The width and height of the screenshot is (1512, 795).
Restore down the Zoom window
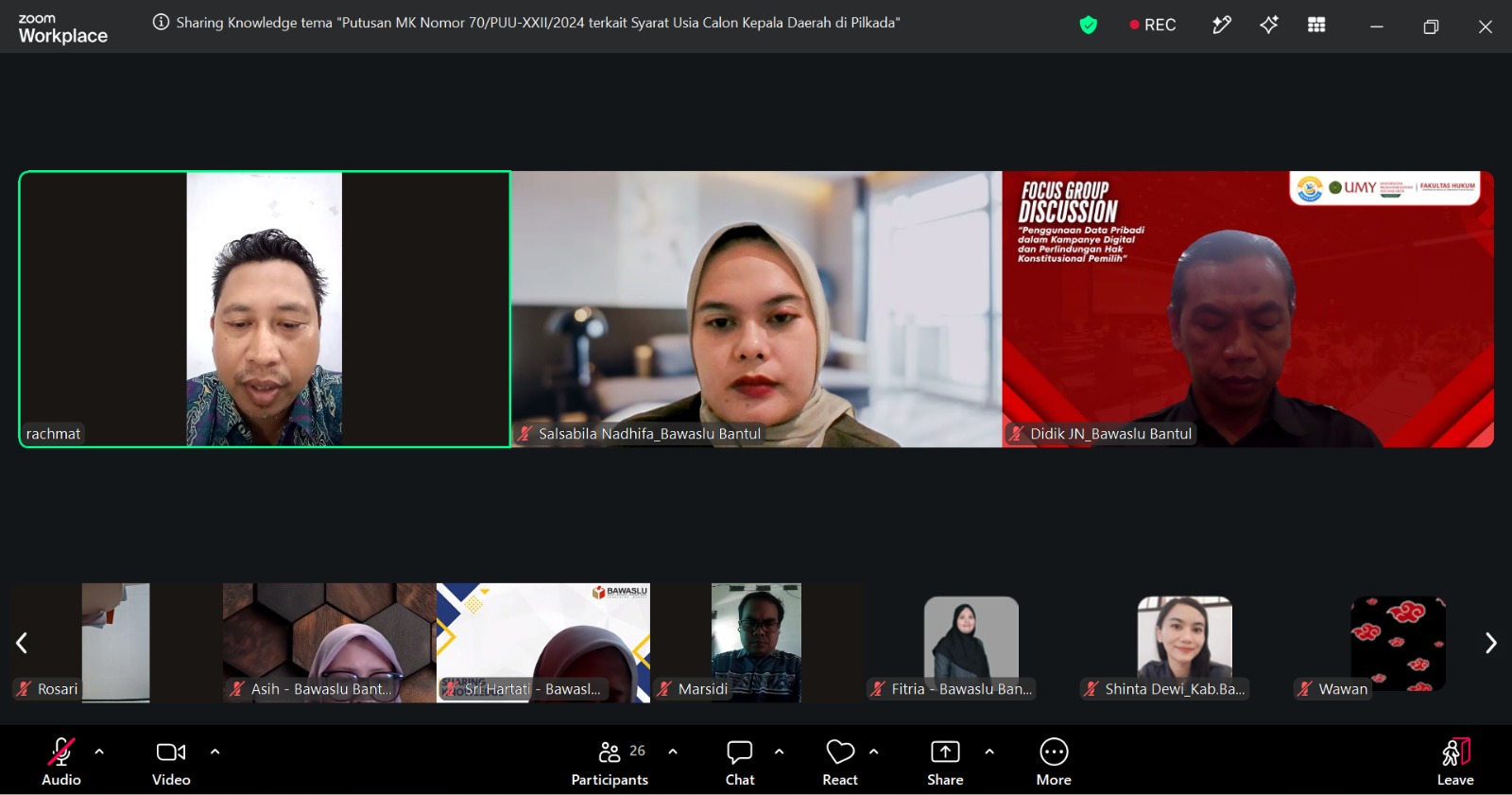coord(1431,26)
